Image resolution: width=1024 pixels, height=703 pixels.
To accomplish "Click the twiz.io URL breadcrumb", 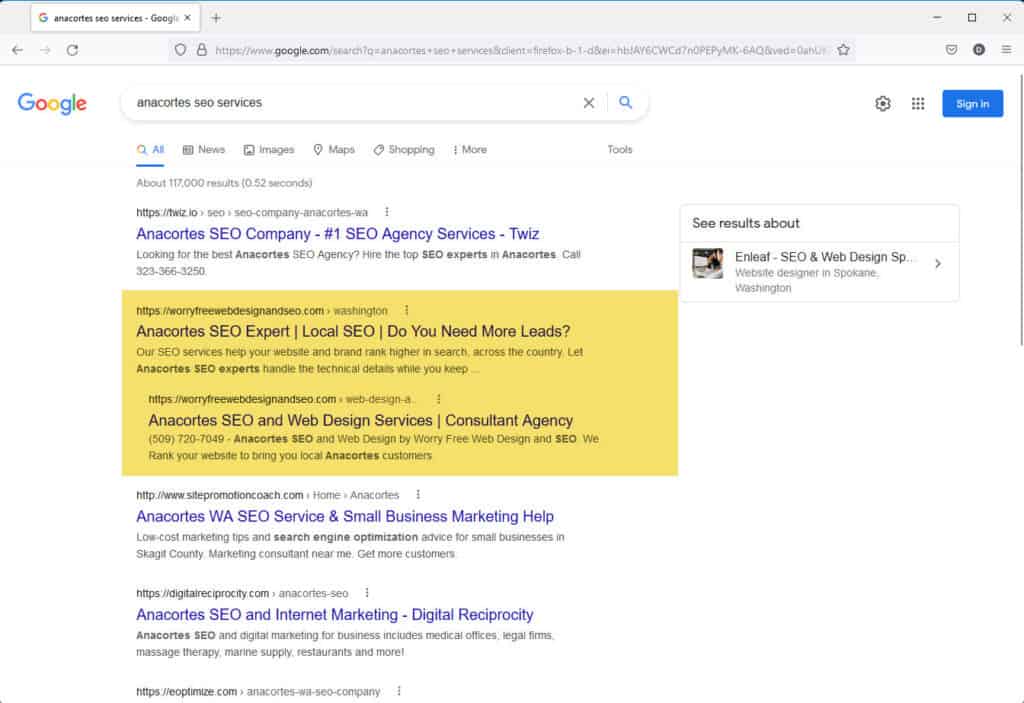I will 252,212.
